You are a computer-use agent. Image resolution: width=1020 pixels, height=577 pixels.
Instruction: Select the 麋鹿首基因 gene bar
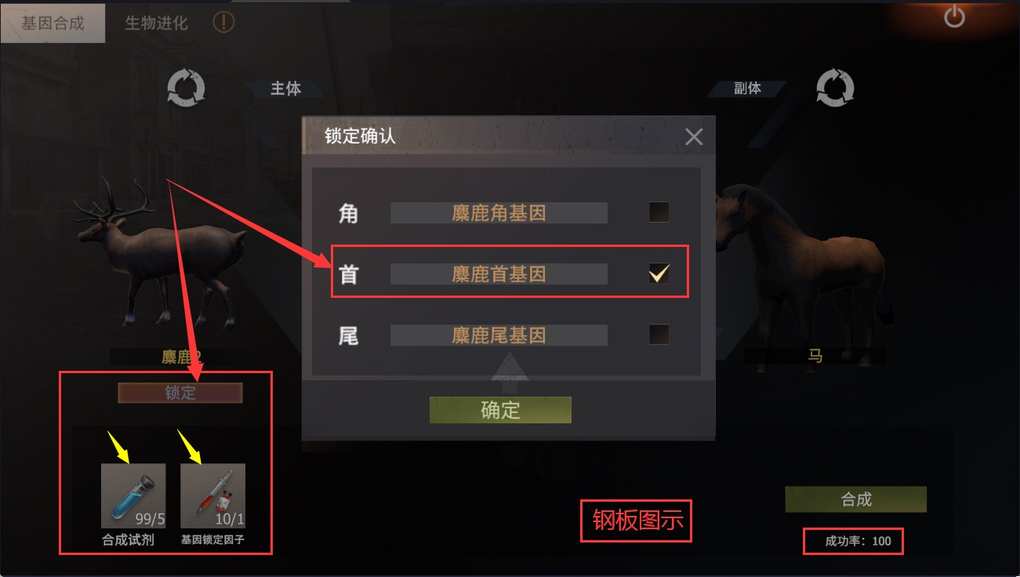(x=499, y=274)
